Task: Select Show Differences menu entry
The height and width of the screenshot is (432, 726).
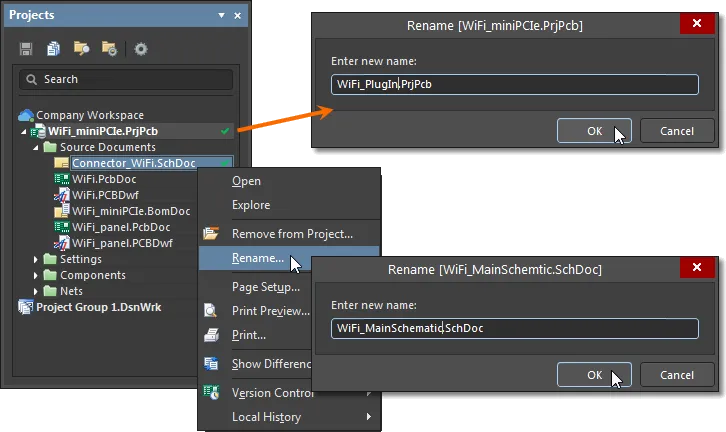Action: point(271,364)
